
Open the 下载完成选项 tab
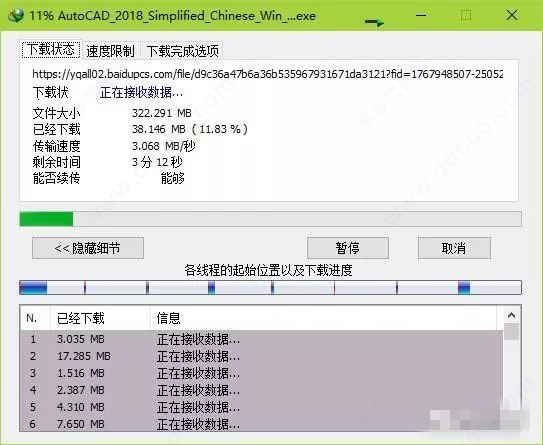point(183,51)
